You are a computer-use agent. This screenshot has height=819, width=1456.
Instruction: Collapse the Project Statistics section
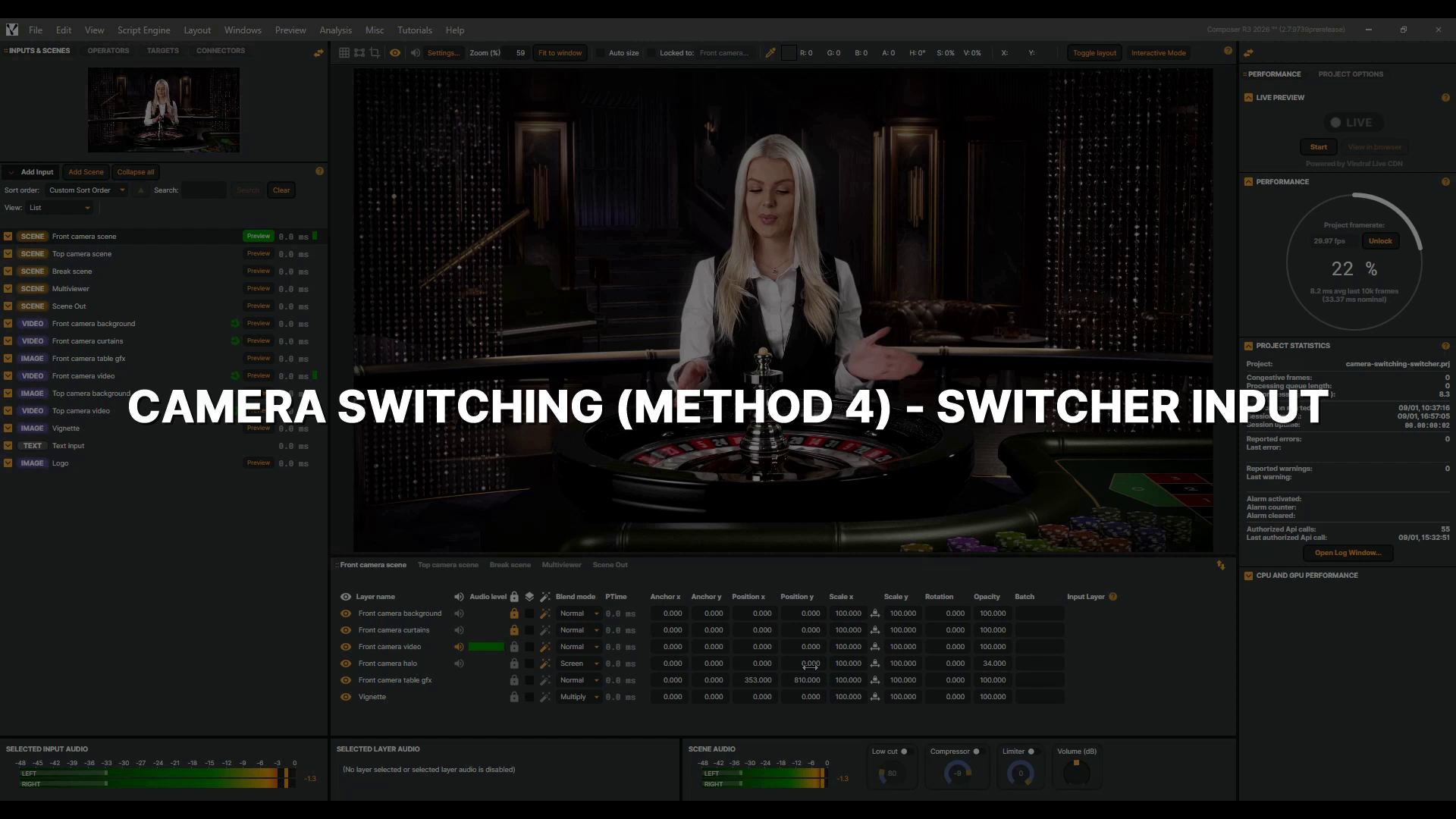point(1248,346)
